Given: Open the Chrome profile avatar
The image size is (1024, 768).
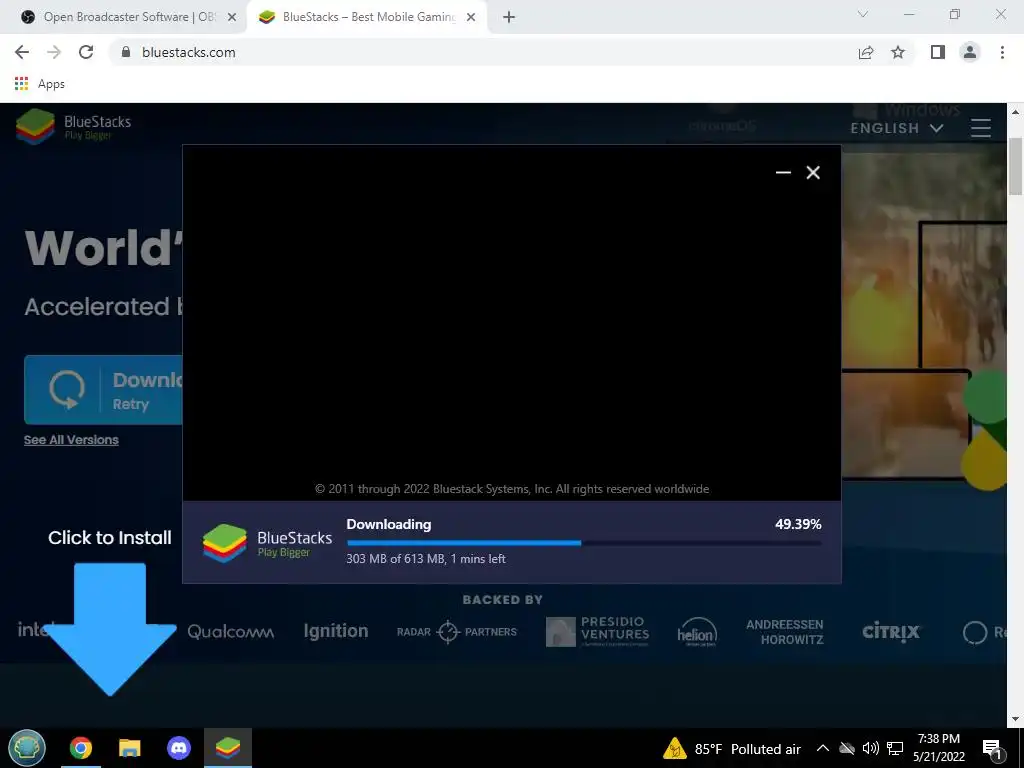Looking at the screenshot, I should tap(970, 52).
